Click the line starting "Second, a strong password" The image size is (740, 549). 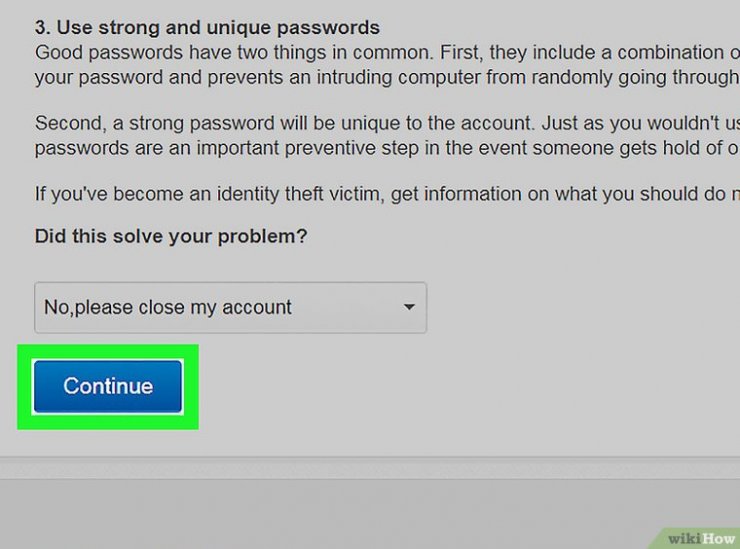pyautogui.click(x=380, y=123)
